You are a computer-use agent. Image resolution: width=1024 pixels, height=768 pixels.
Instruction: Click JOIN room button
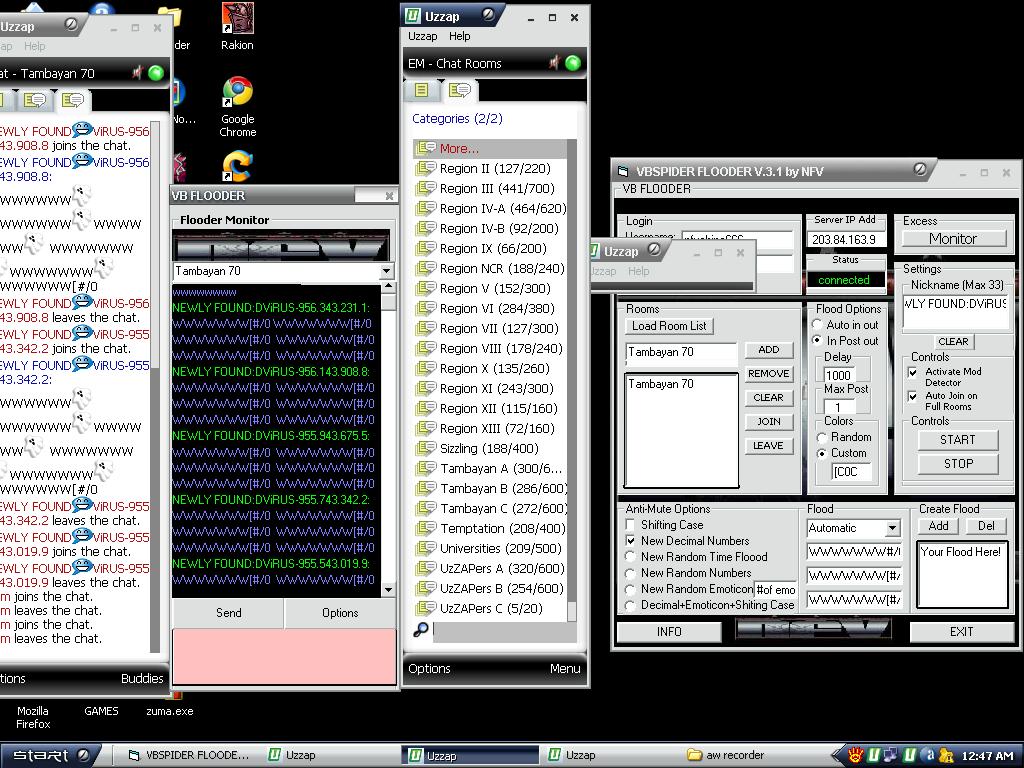tap(769, 422)
